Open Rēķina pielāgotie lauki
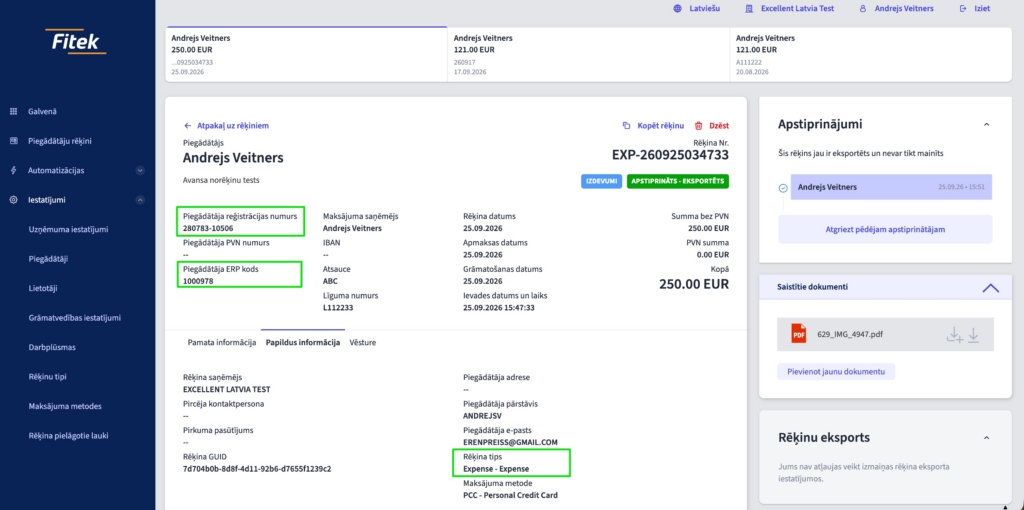Viewport: 1024px width, 510px height. 67,436
